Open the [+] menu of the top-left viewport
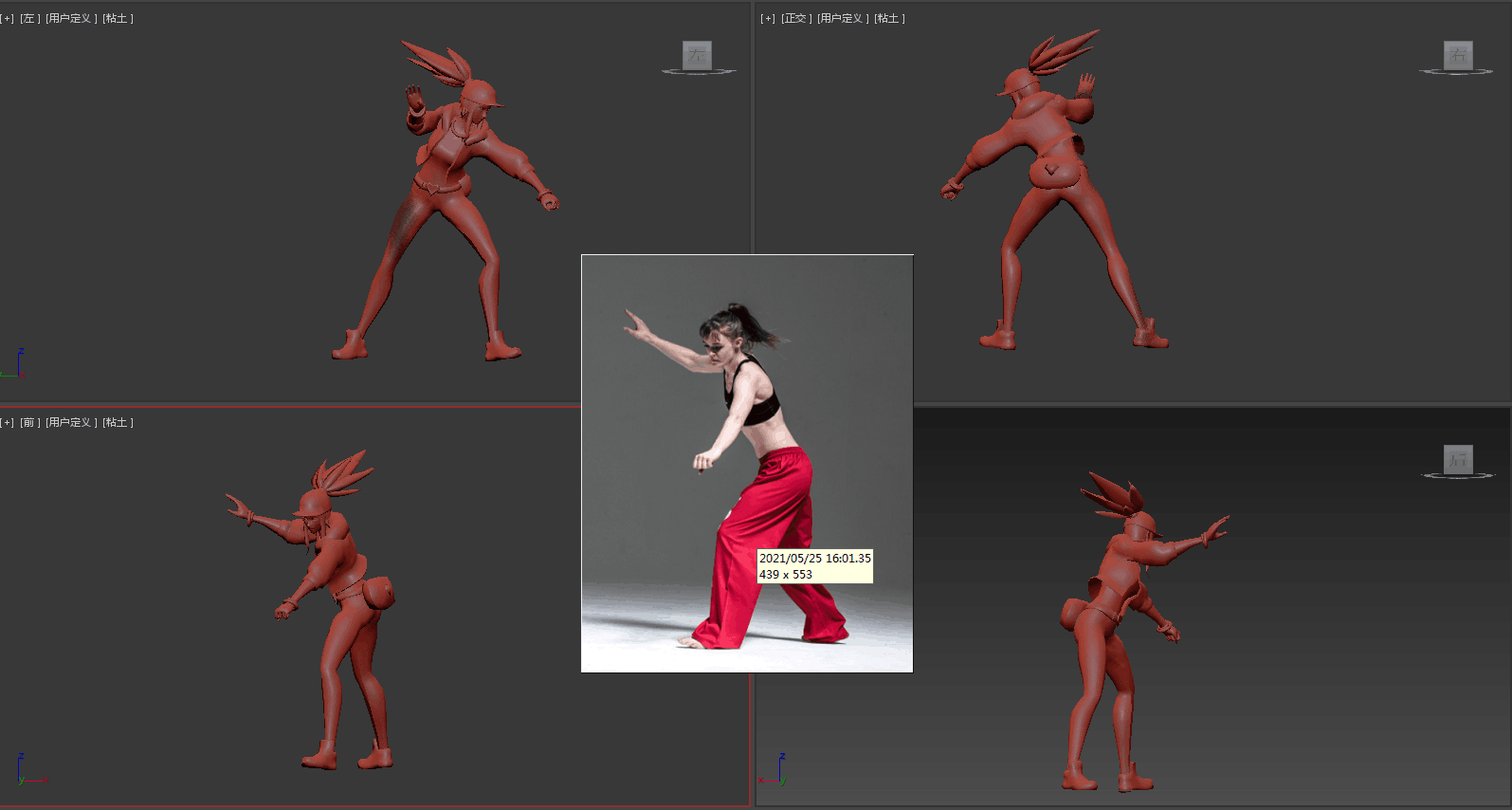The image size is (1512, 810). 8,19
